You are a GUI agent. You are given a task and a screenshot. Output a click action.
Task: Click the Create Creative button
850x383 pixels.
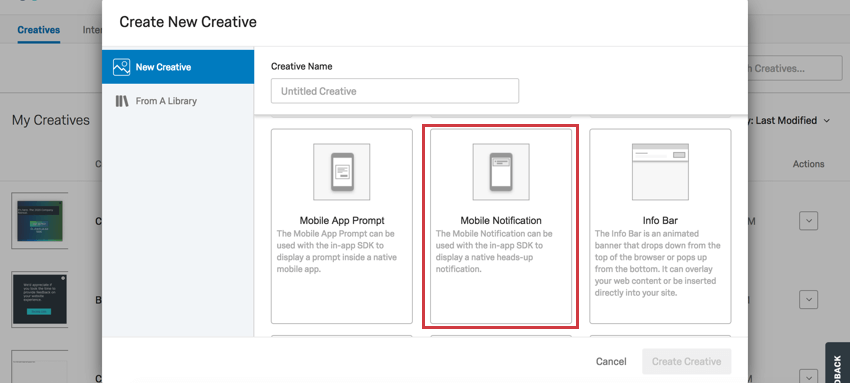click(x=686, y=361)
